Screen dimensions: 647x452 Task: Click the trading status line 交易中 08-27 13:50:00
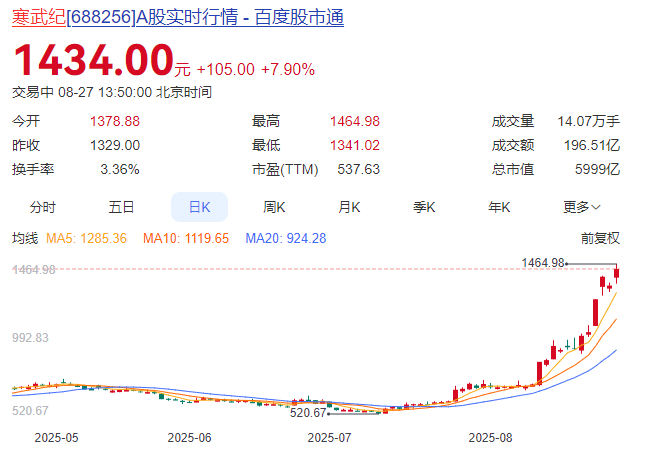click(112, 92)
